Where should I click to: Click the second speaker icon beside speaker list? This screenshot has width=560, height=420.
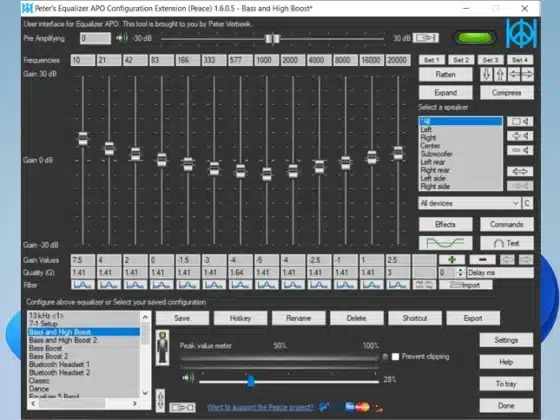[520, 136]
